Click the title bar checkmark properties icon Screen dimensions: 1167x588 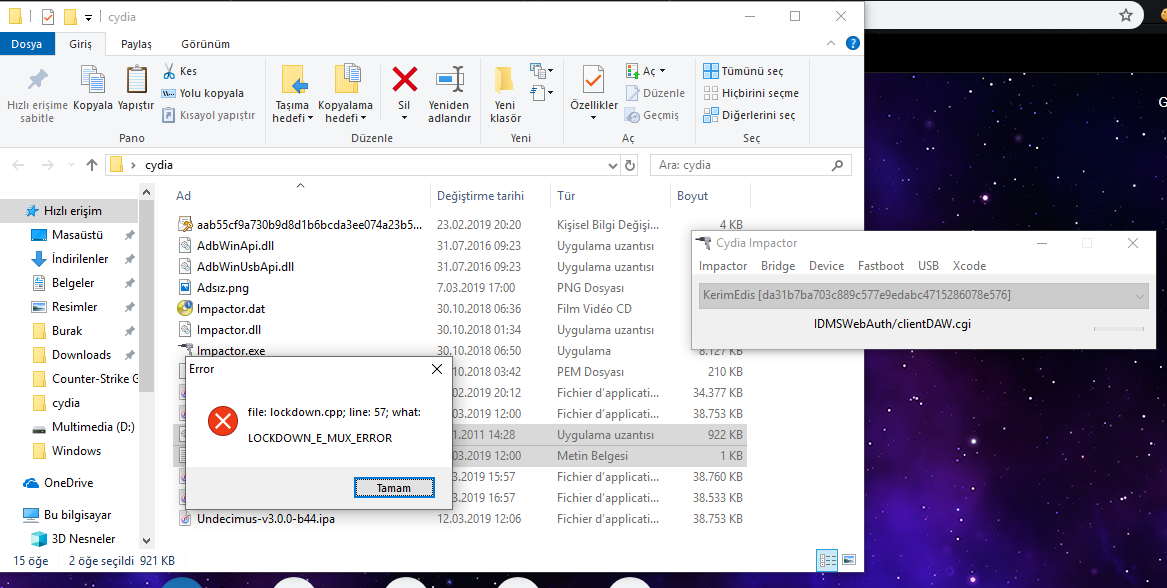[x=48, y=16]
